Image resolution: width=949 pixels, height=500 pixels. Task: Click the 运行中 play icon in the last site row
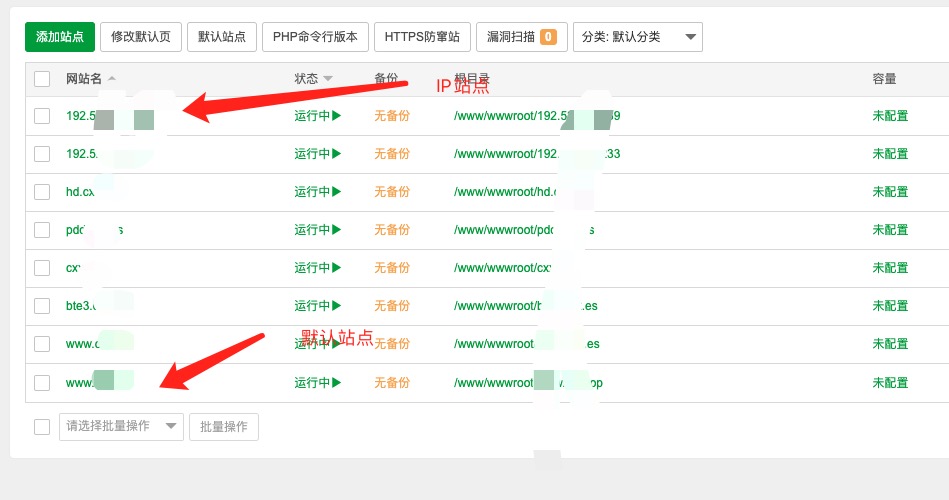point(337,382)
